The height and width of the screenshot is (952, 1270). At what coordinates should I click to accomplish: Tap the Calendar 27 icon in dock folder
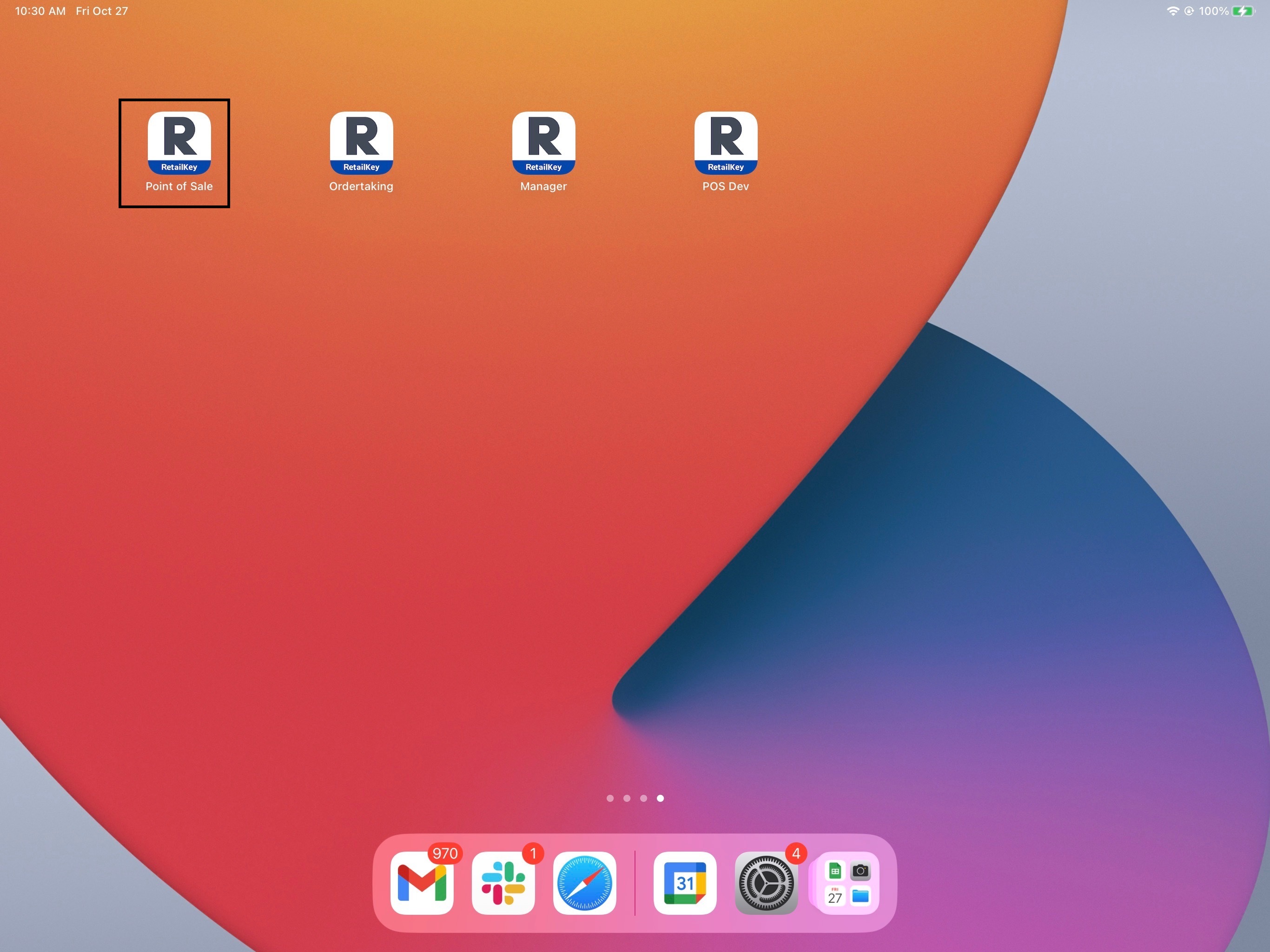coord(835,896)
